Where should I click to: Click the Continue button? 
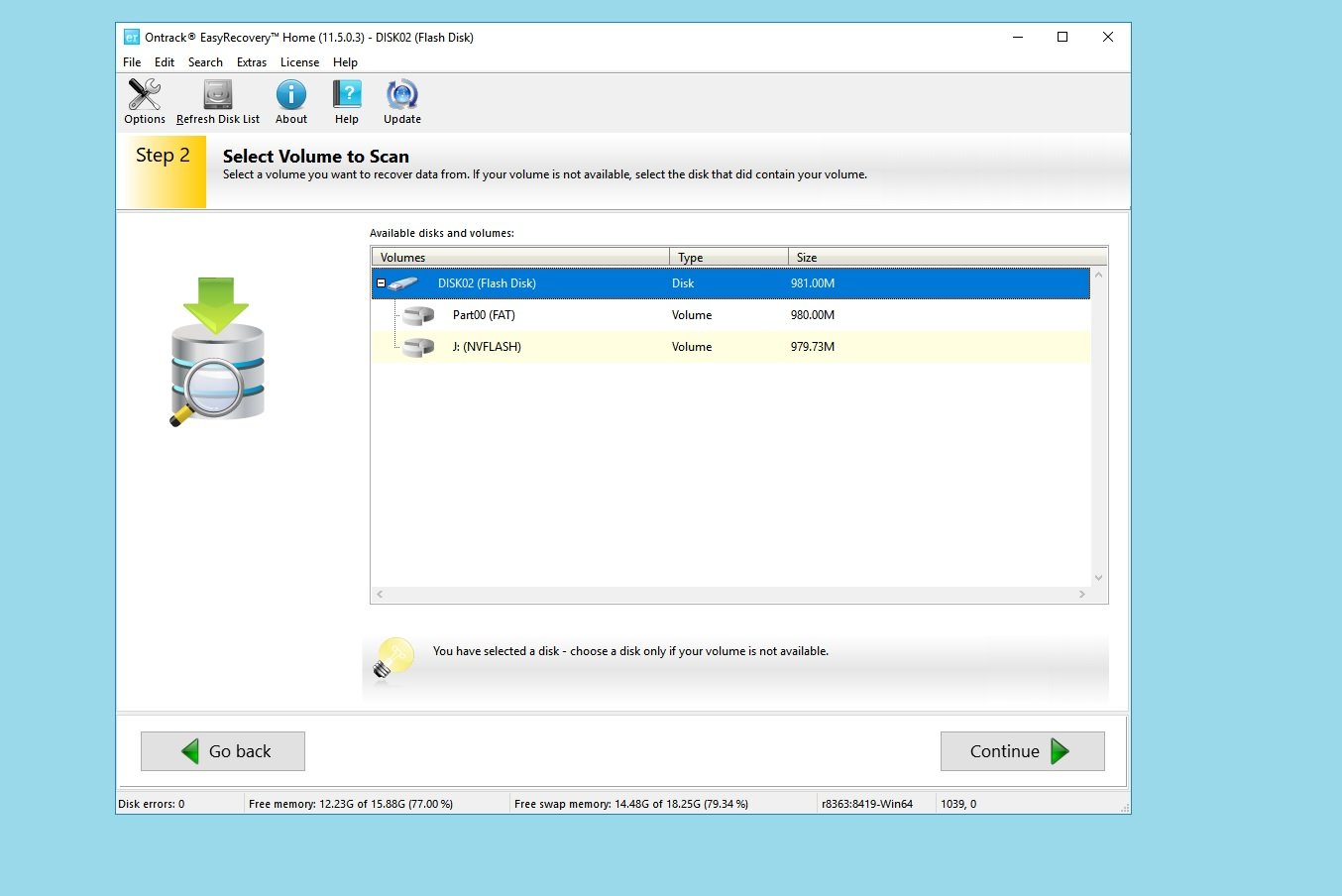tap(1023, 751)
